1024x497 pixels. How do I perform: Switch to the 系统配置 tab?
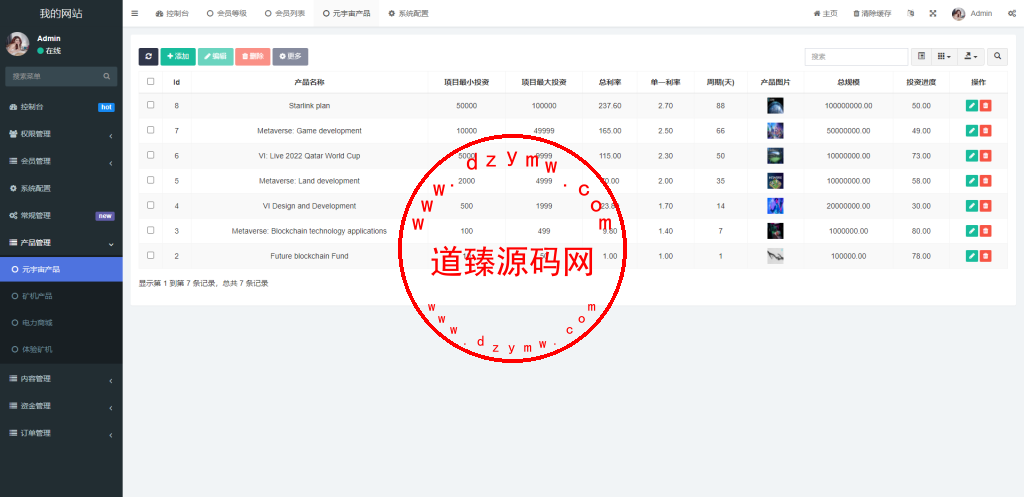[408, 13]
